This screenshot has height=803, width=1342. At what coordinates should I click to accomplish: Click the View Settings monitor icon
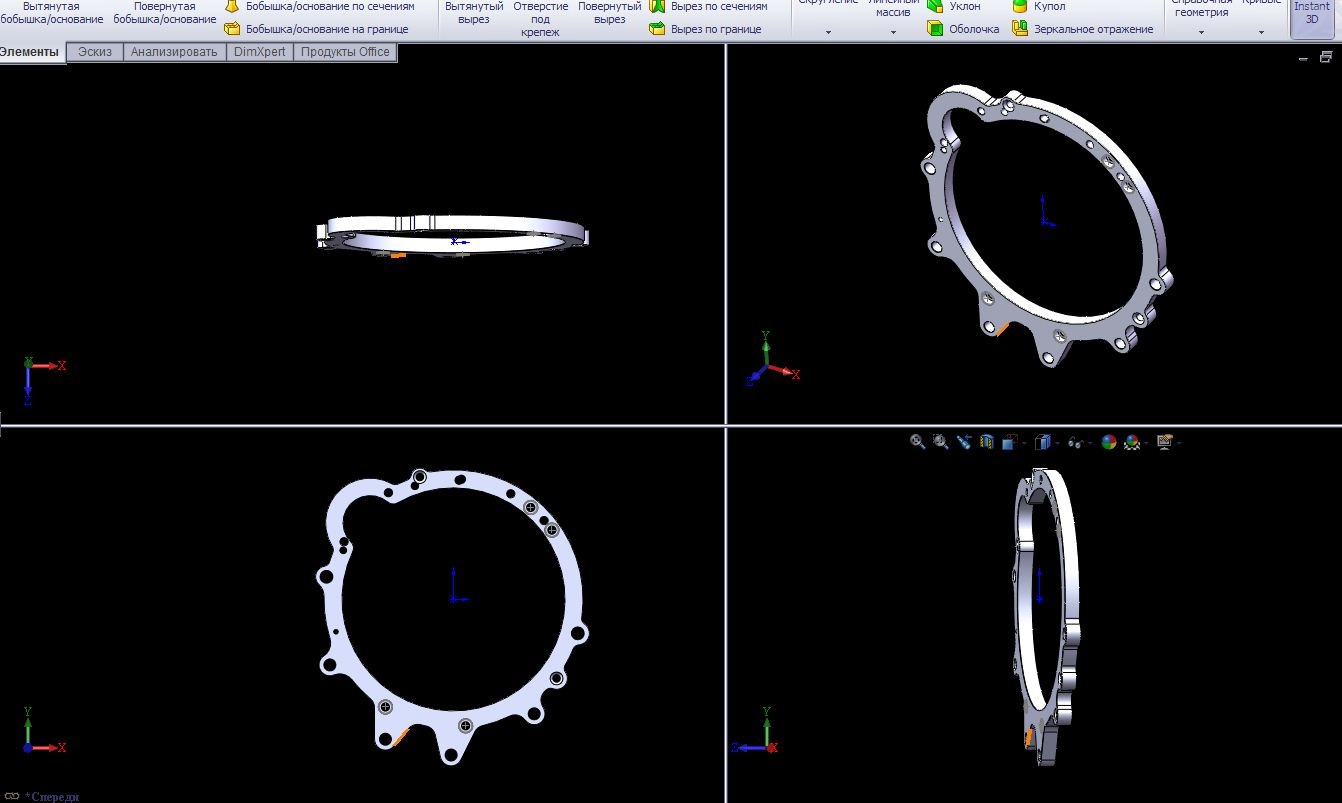click(1165, 441)
